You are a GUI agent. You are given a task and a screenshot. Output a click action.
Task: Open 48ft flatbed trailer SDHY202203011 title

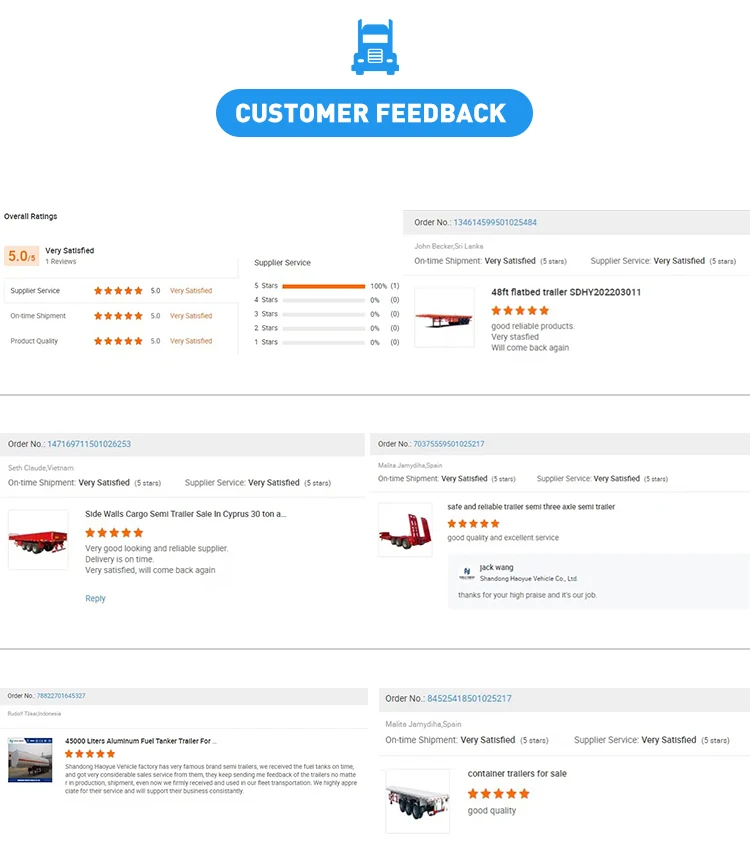tap(566, 292)
